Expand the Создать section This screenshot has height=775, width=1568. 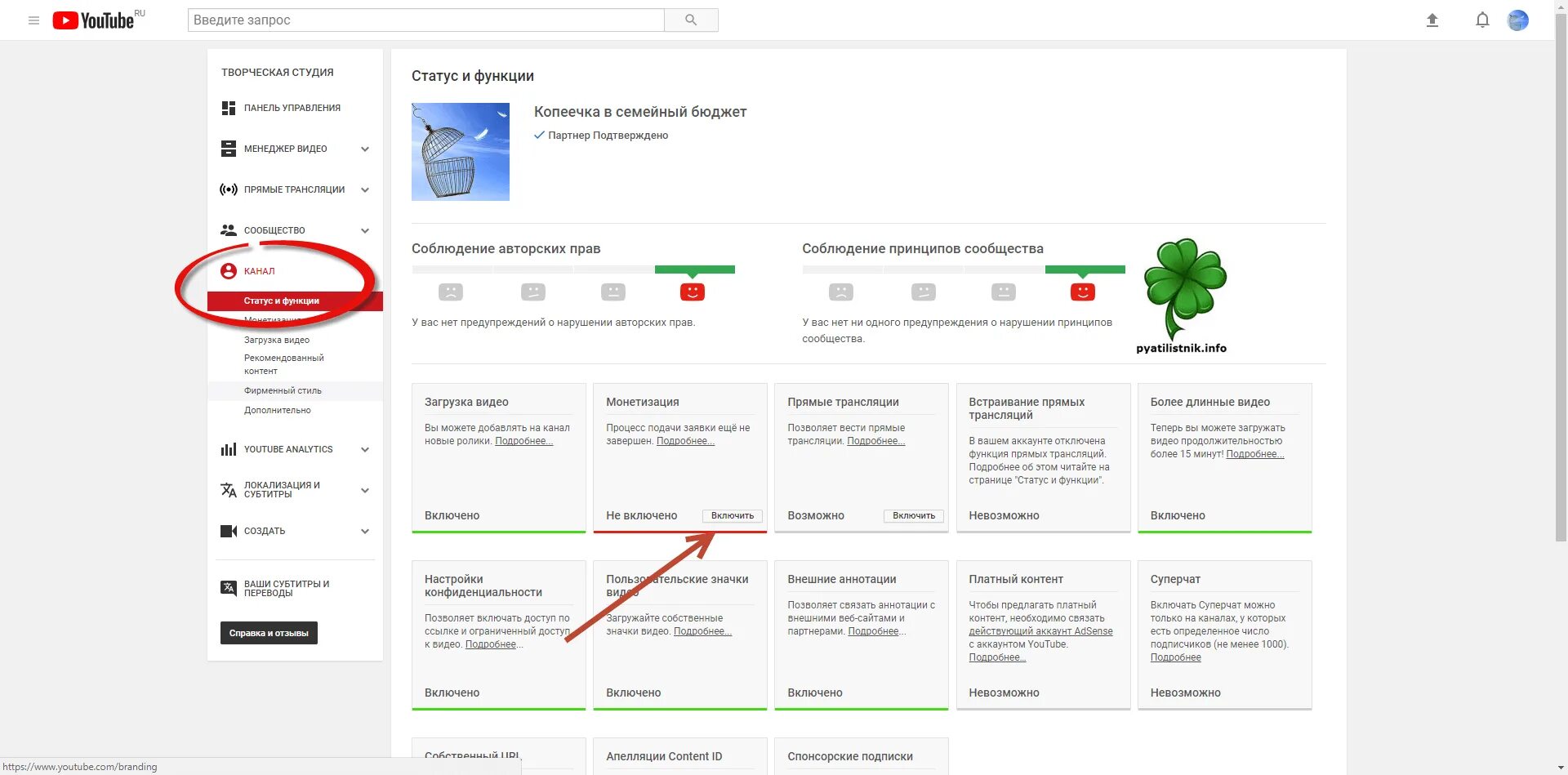[x=365, y=531]
